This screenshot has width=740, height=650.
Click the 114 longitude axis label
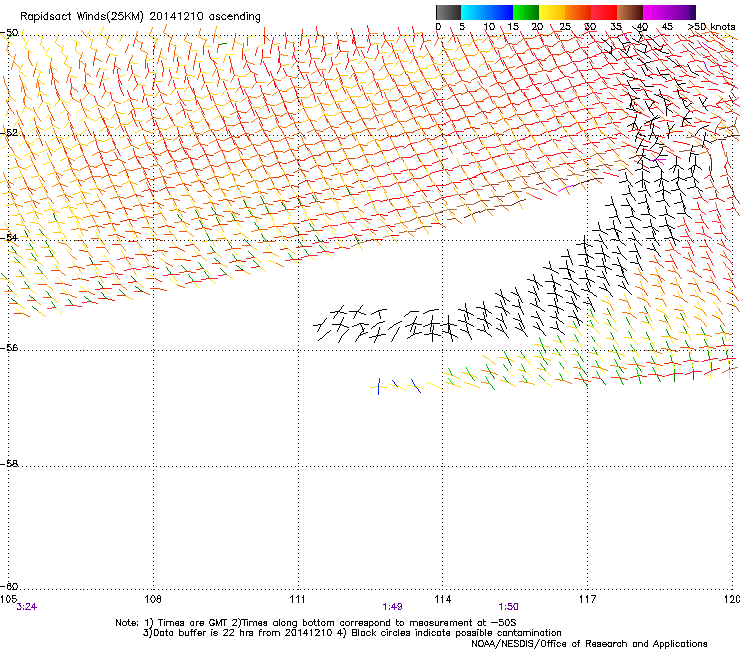(x=443, y=599)
